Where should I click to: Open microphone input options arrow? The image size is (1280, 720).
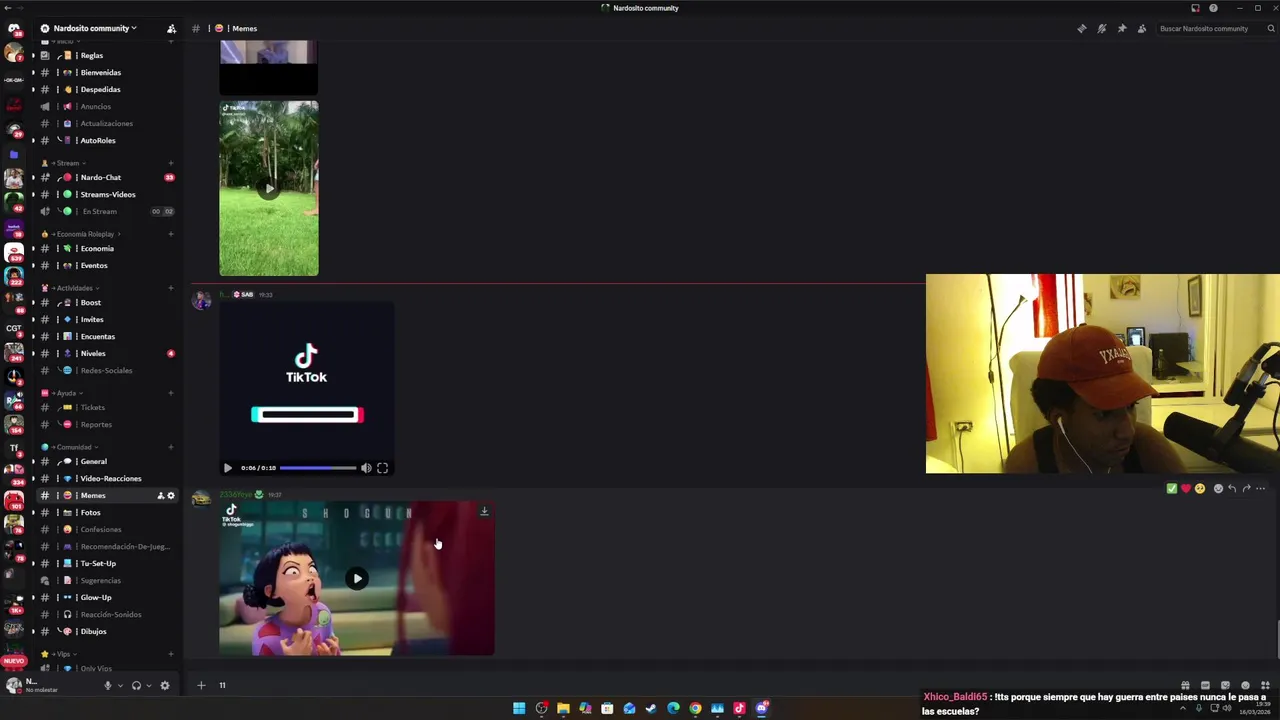[119, 685]
